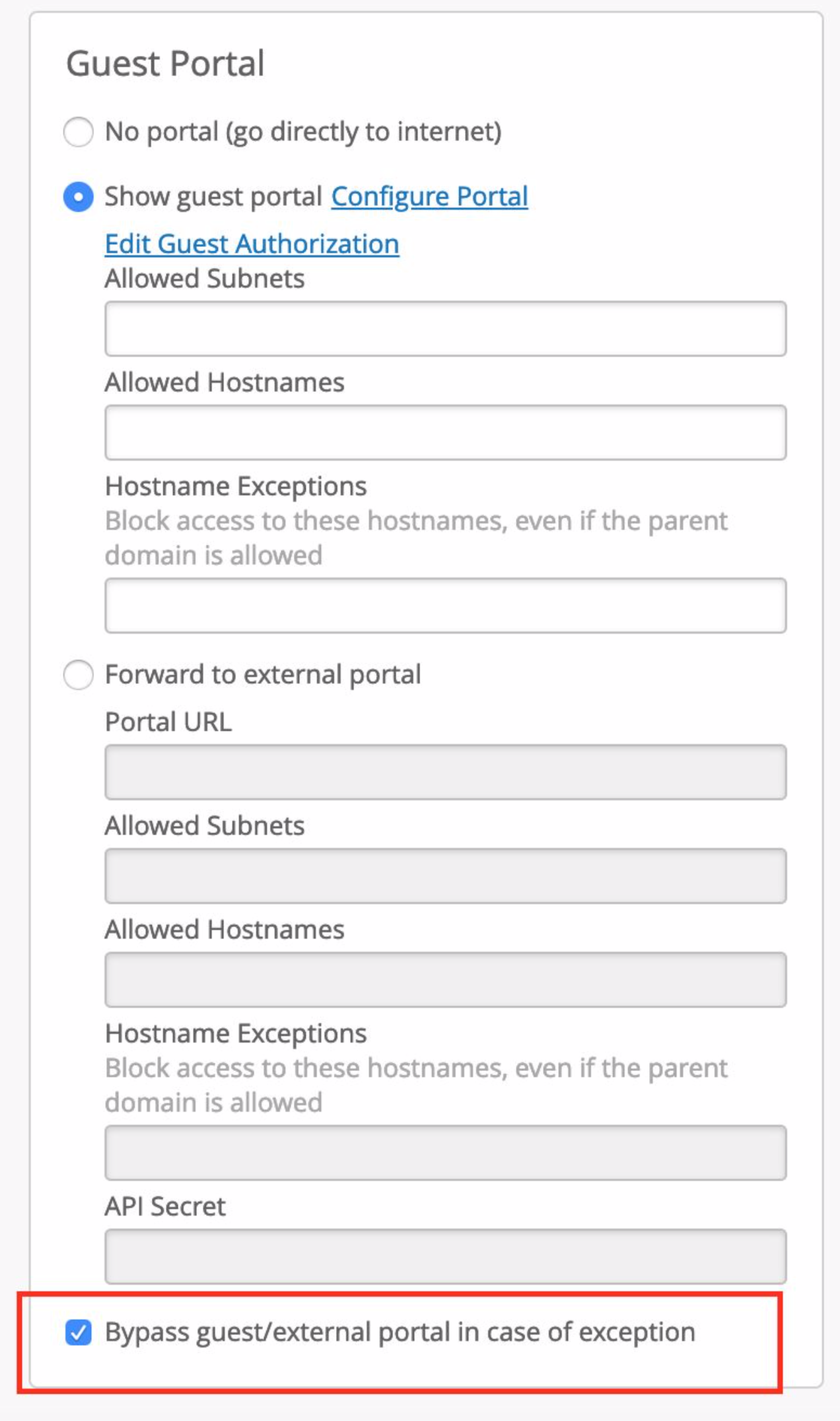Click the "Hostname Exceptions" label under external portal
This screenshot has height=1421, width=840.
point(236,1033)
